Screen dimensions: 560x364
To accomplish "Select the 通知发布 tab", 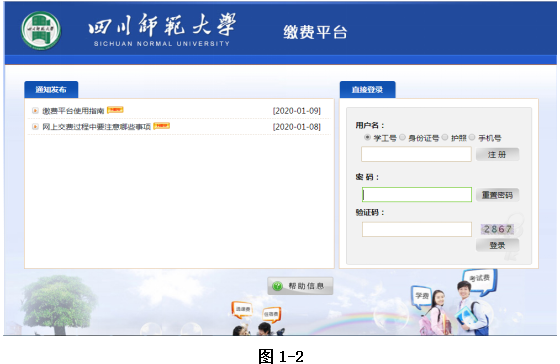I will 51,89.
